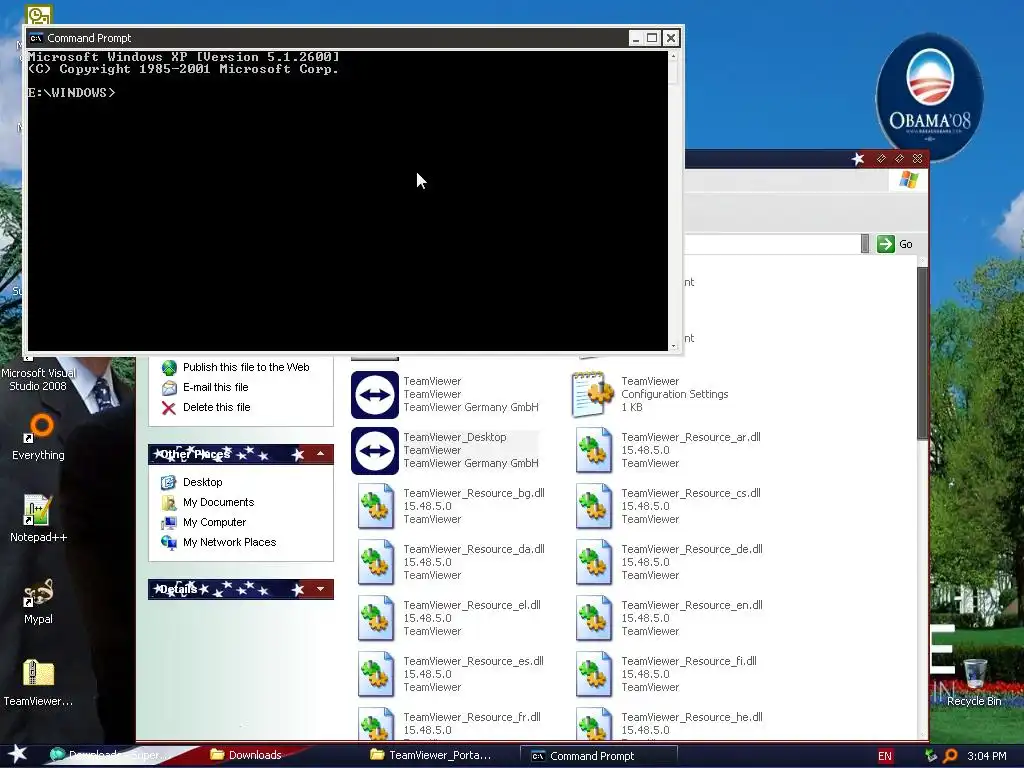Maximize the Command Prompt window

(652, 38)
